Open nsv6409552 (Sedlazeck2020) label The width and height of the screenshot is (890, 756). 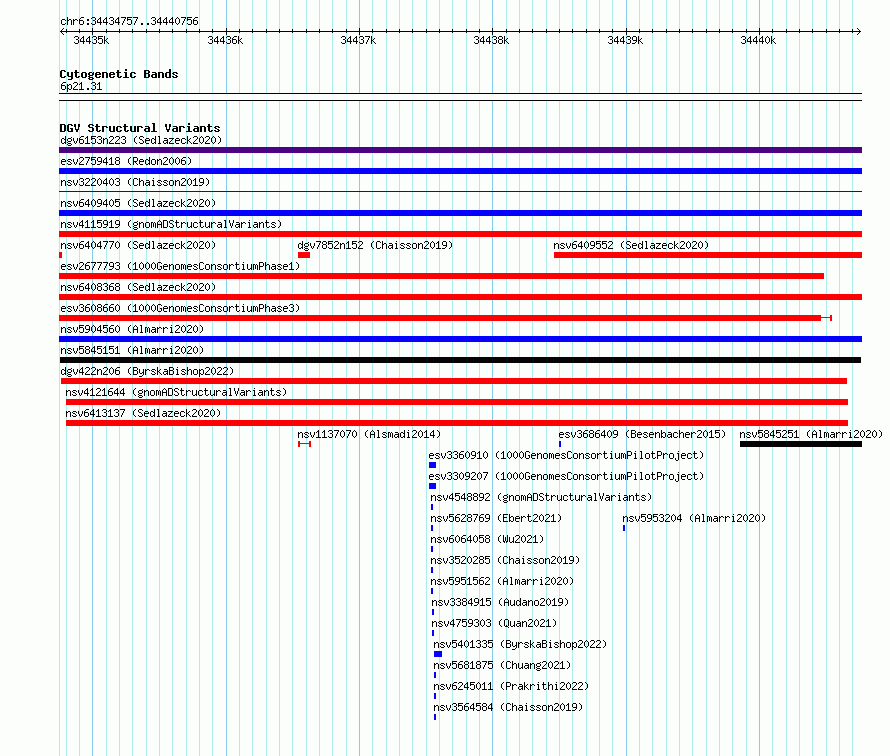coord(631,245)
